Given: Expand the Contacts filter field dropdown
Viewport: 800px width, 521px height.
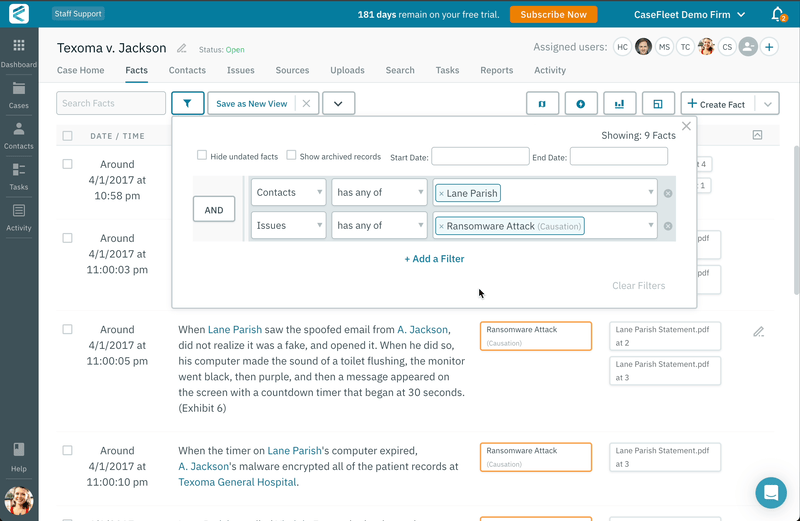Looking at the screenshot, I should pyautogui.click(x=288, y=193).
